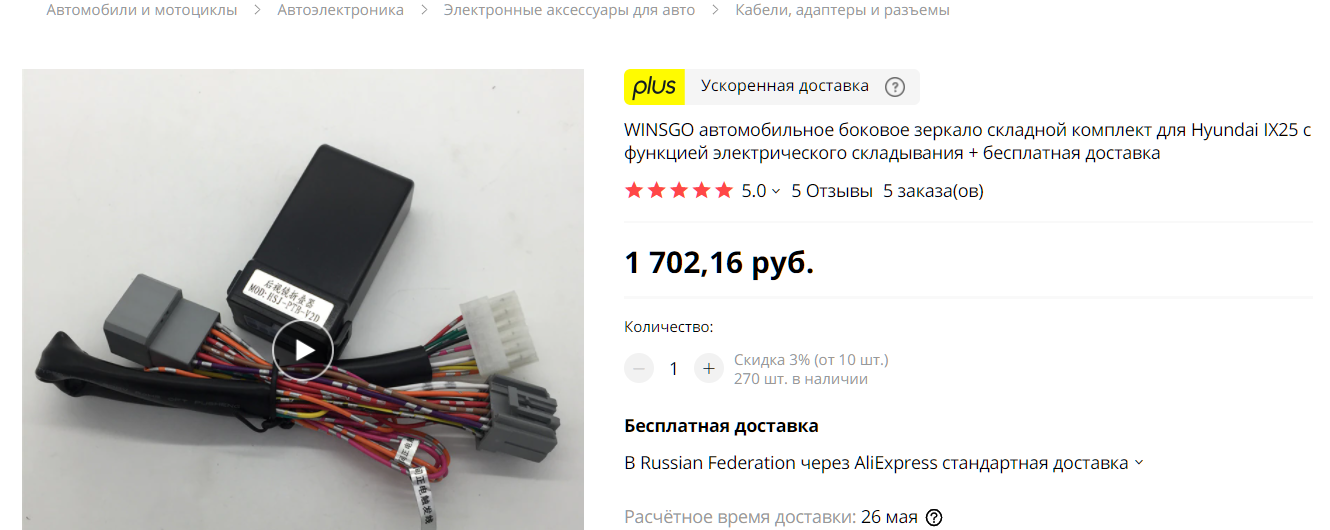The image size is (1330, 530).
Task: Click the 5 заказа(ов) orders text
Action: point(933,191)
